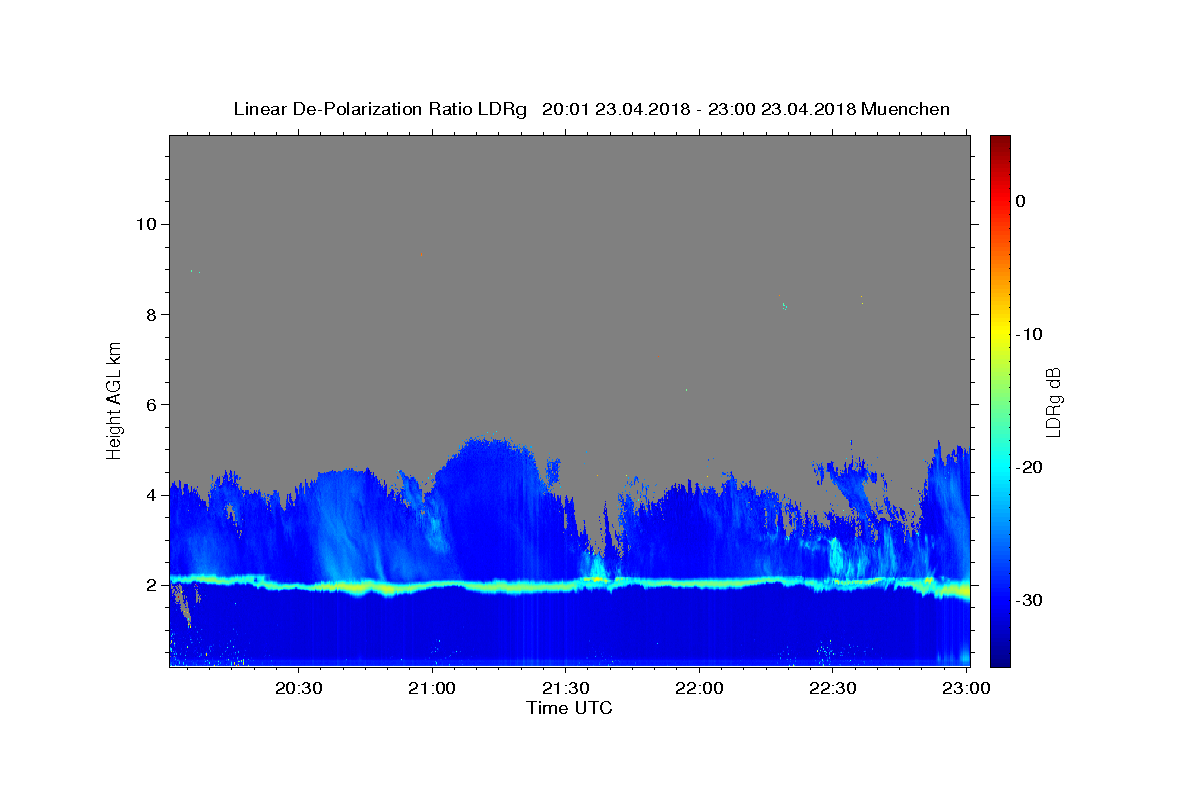Image resolution: width=1200 pixels, height=800 pixels.
Task: Click the 22:00 time tick label
Action: pyautogui.click(x=699, y=689)
